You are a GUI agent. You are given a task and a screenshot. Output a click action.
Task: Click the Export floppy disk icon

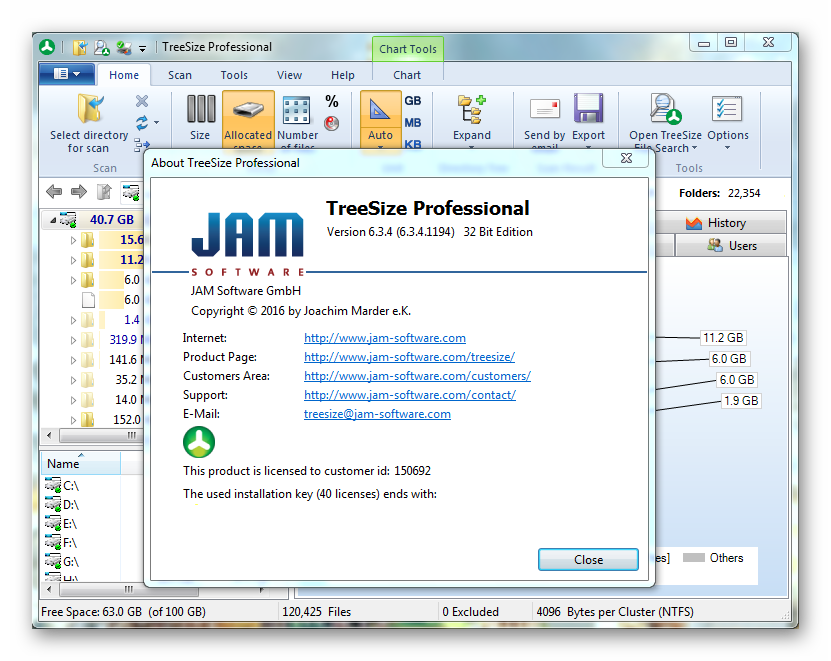(588, 108)
